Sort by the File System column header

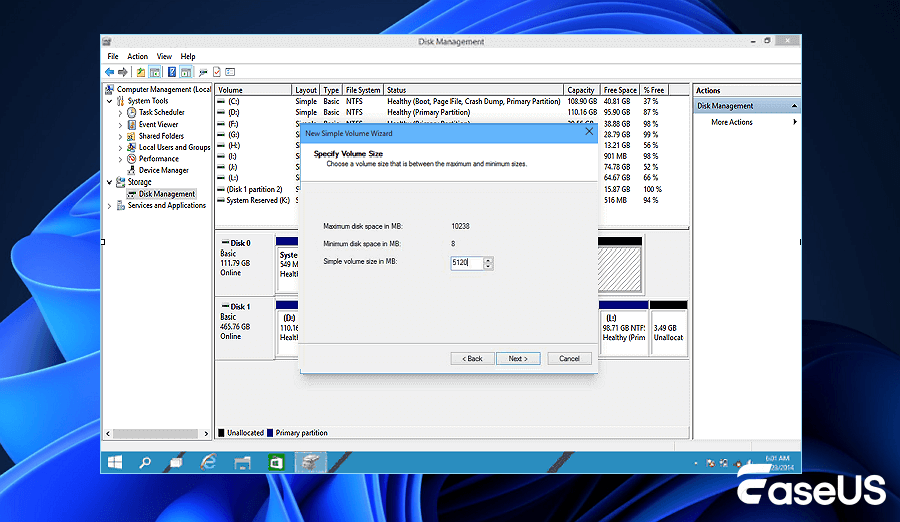[363, 90]
